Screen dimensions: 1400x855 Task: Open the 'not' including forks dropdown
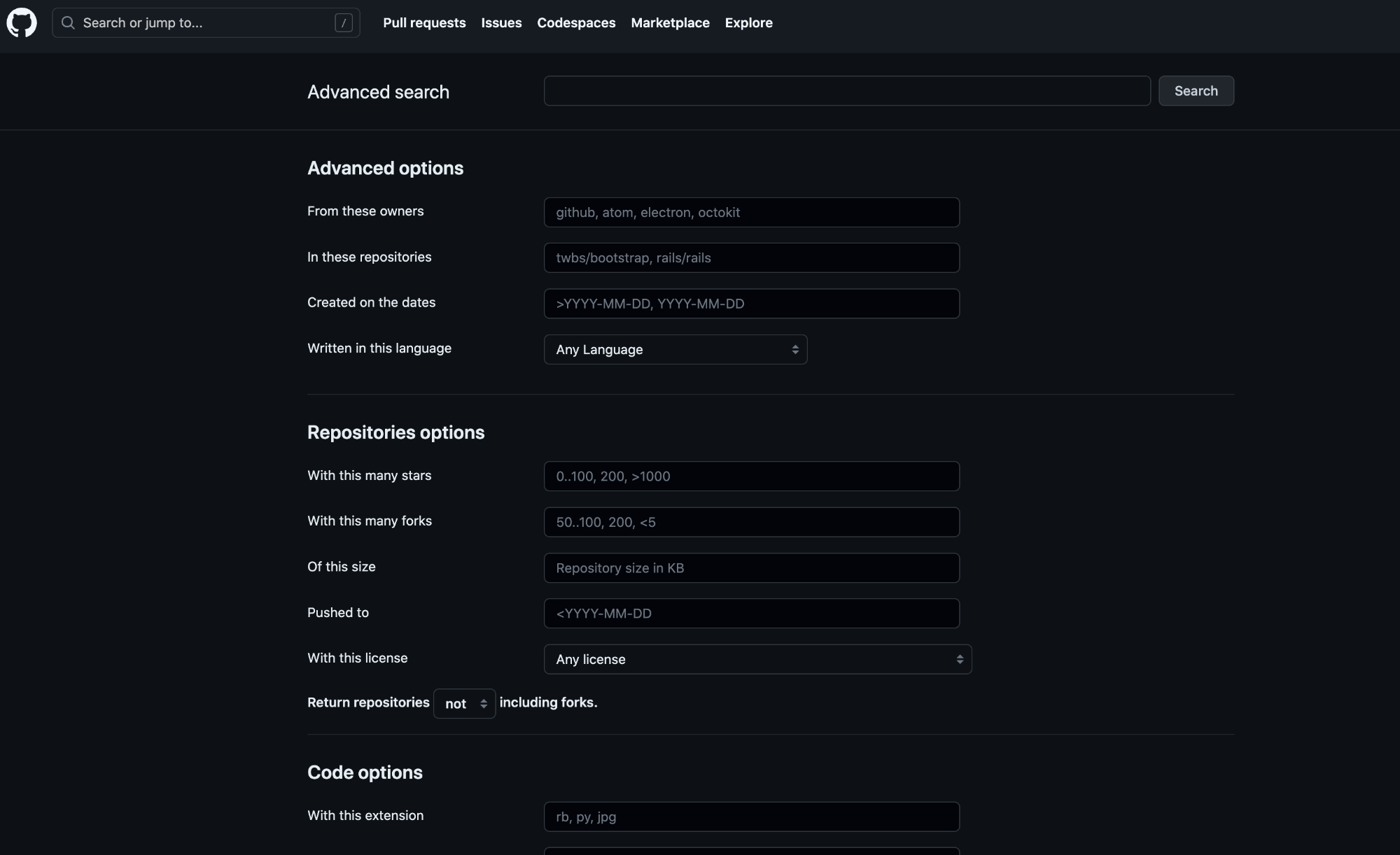point(464,703)
